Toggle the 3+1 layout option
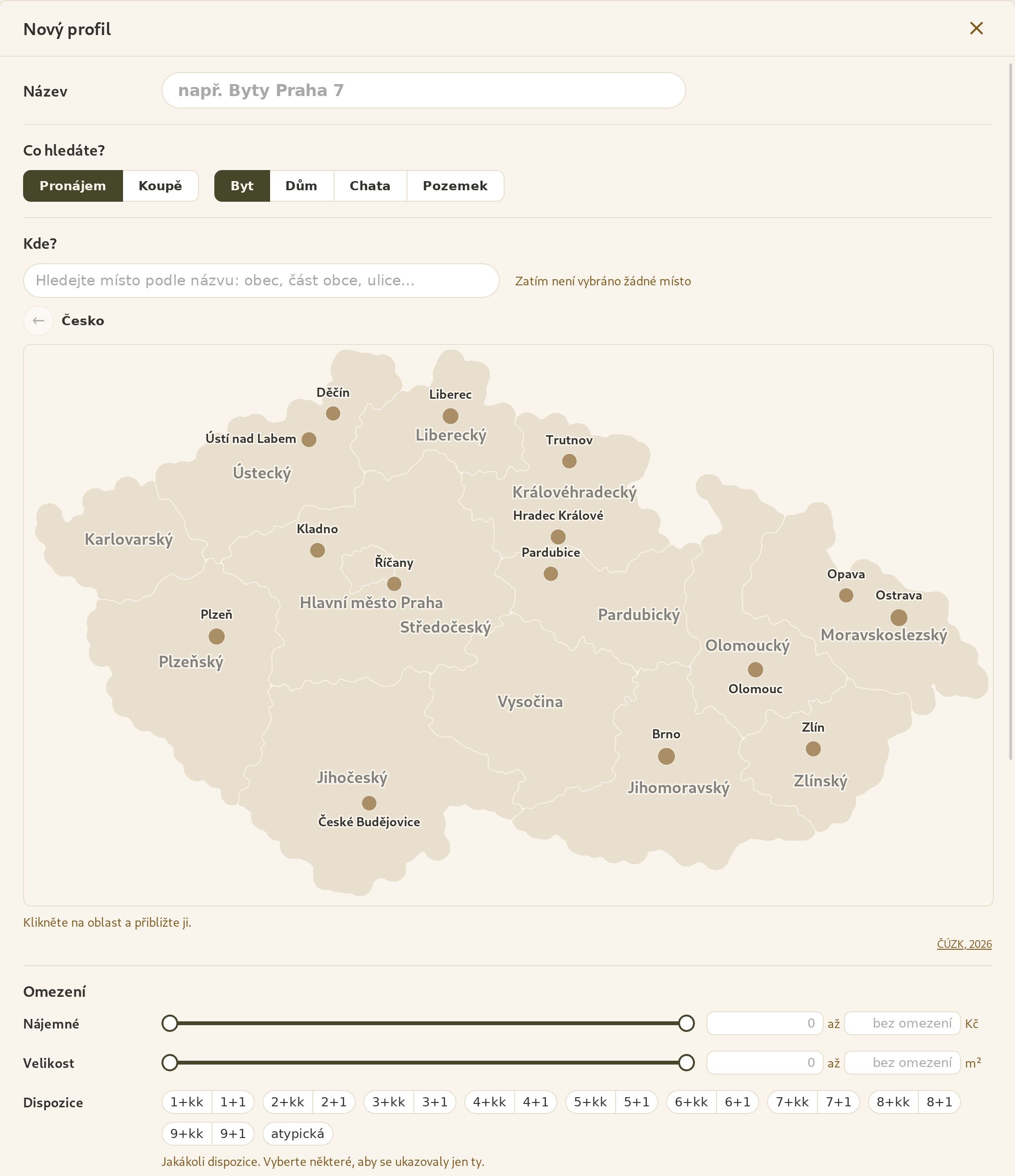The height and width of the screenshot is (1176, 1015). (435, 1102)
